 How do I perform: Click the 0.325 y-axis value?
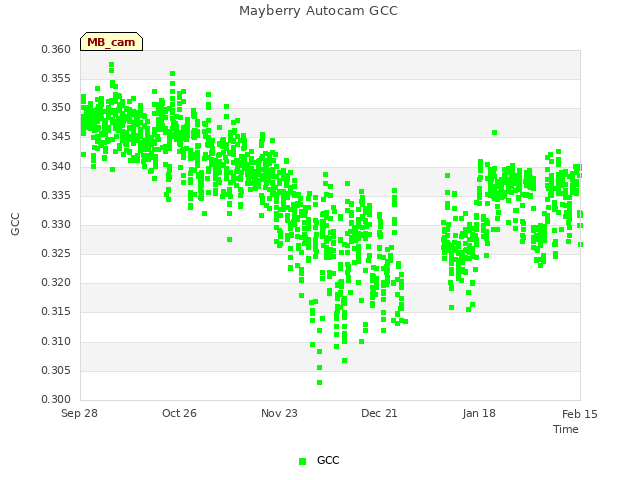point(56,253)
